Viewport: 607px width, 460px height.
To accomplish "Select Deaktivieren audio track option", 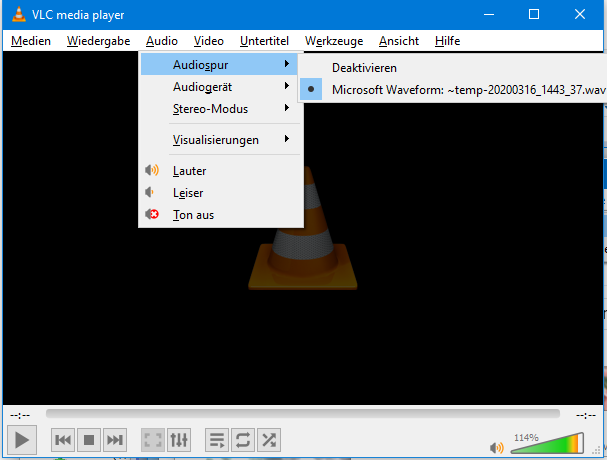I will (x=453, y=67).
